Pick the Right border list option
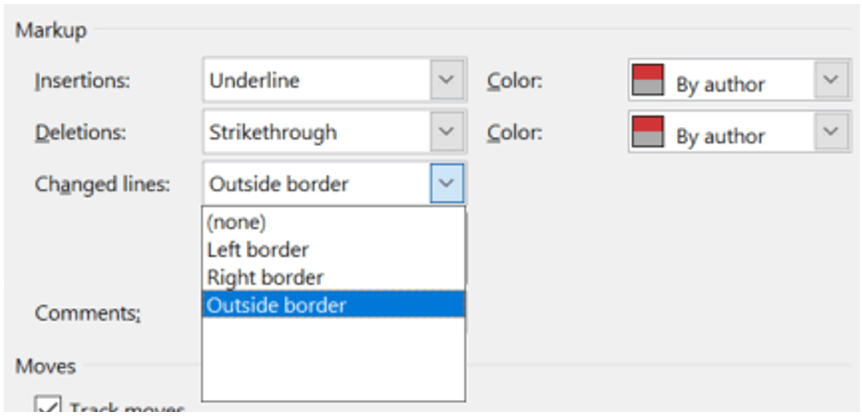The image size is (862, 416). pos(264,277)
